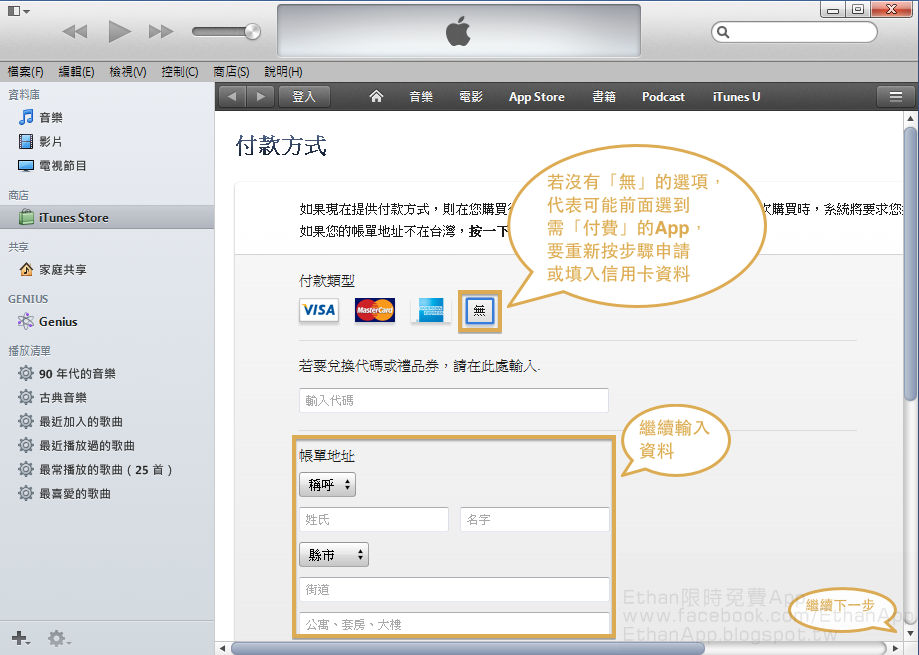Click the bottom gear settings button
This screenshot has height=655, width=919.
click(59, 638)
